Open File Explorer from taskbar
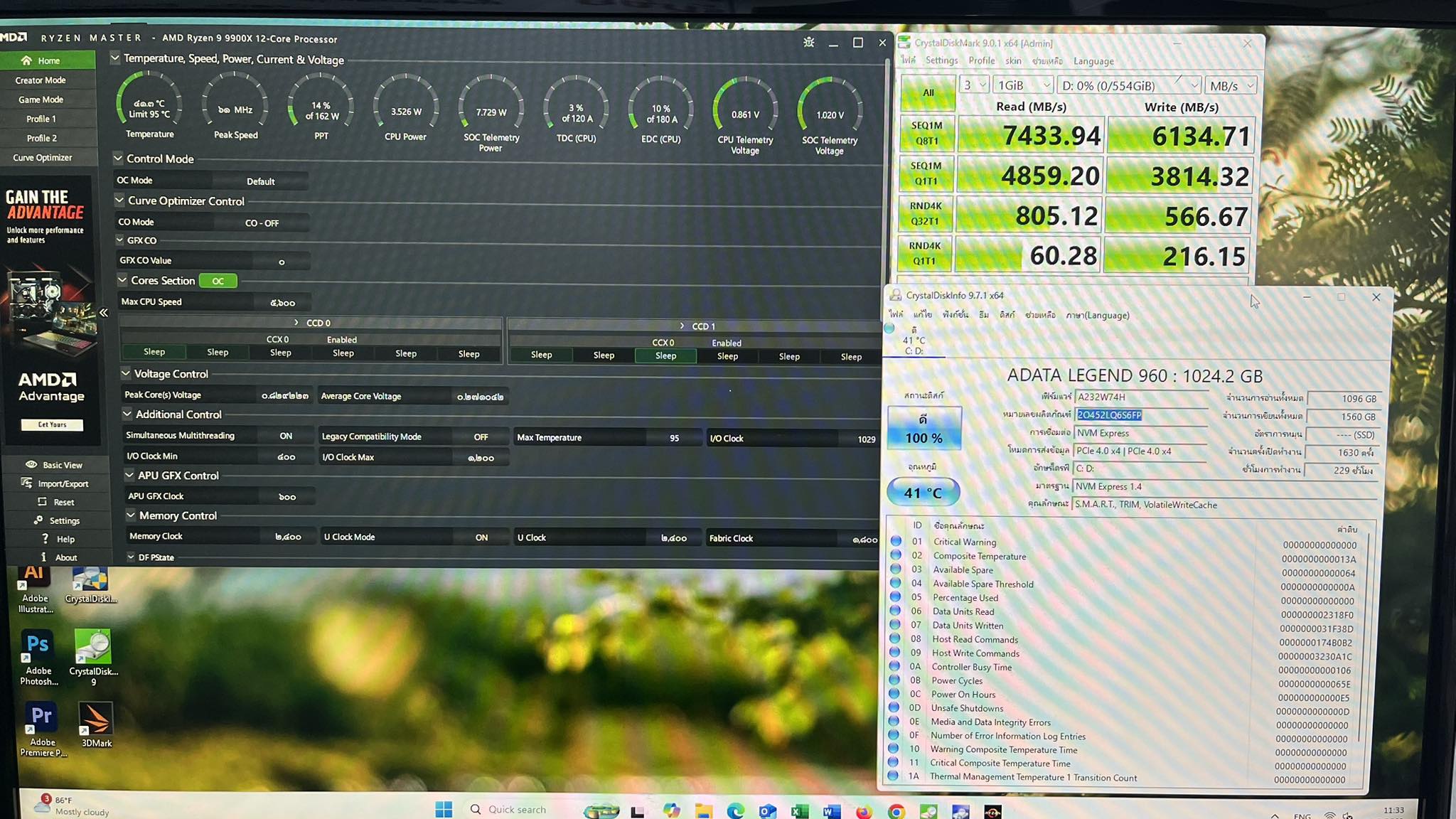The height and width of the screenshot is (819, 1456). tap(704, 811)
